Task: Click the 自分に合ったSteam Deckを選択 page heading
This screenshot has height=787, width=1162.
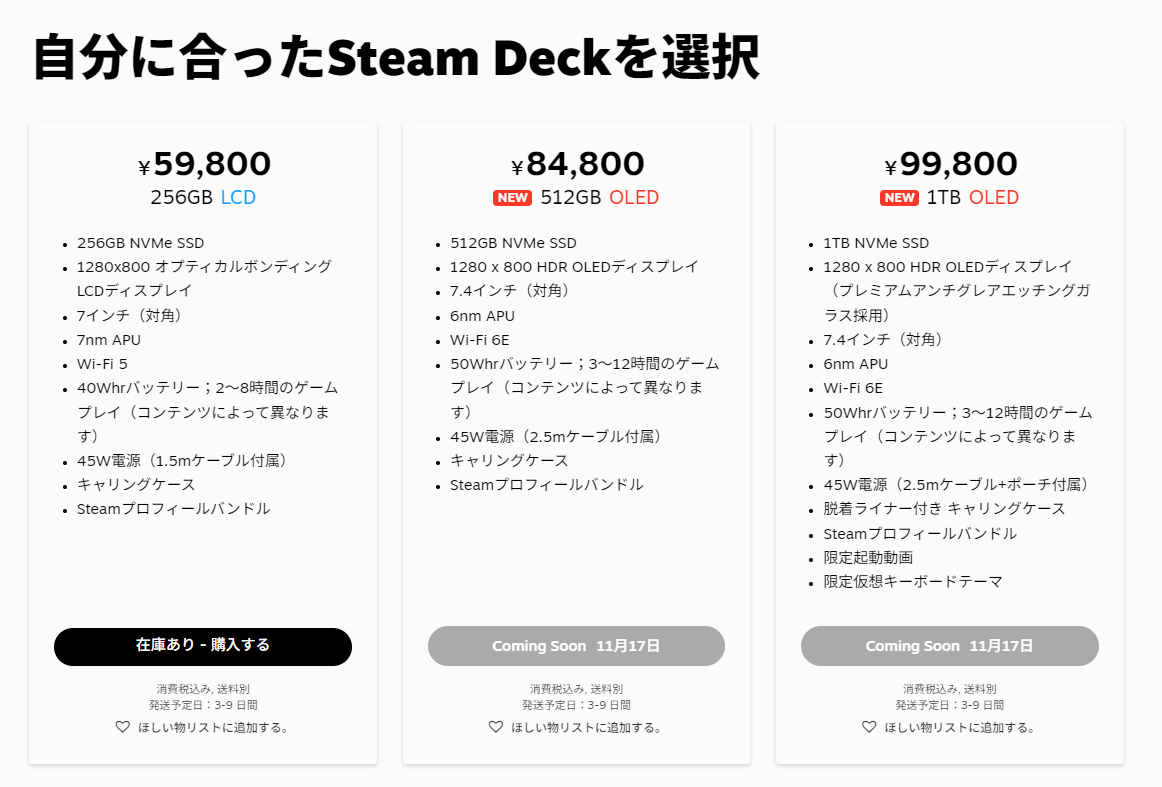Action: click(x=396, y=57)
